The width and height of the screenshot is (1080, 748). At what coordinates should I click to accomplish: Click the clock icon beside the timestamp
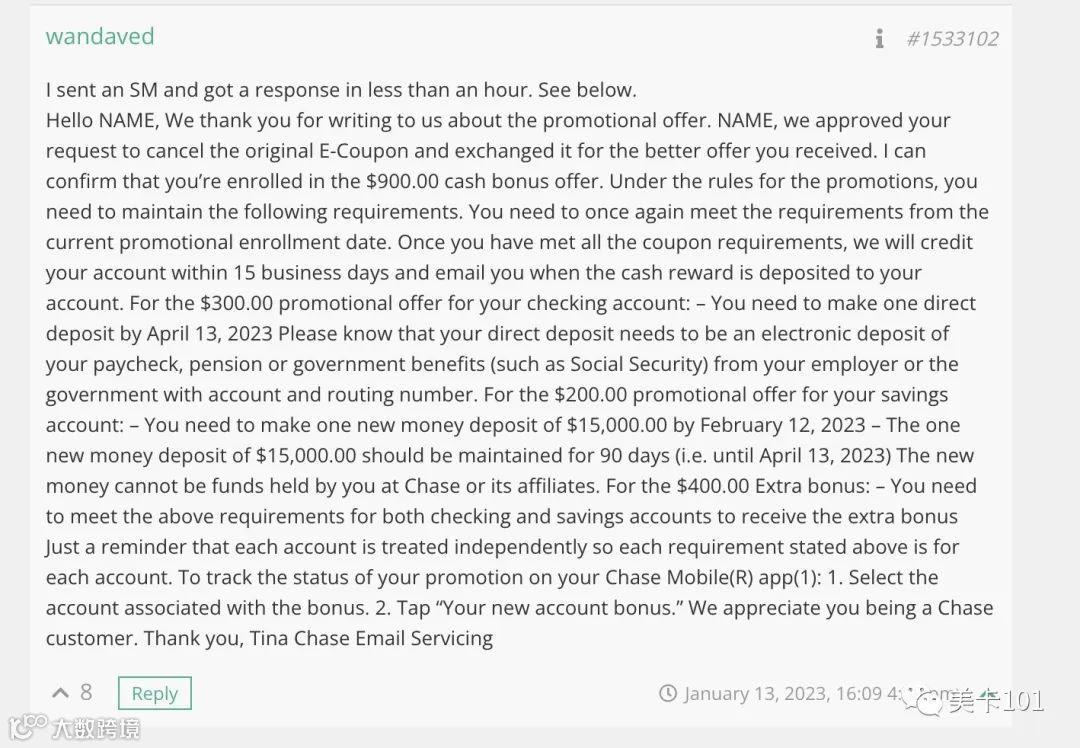670,693
